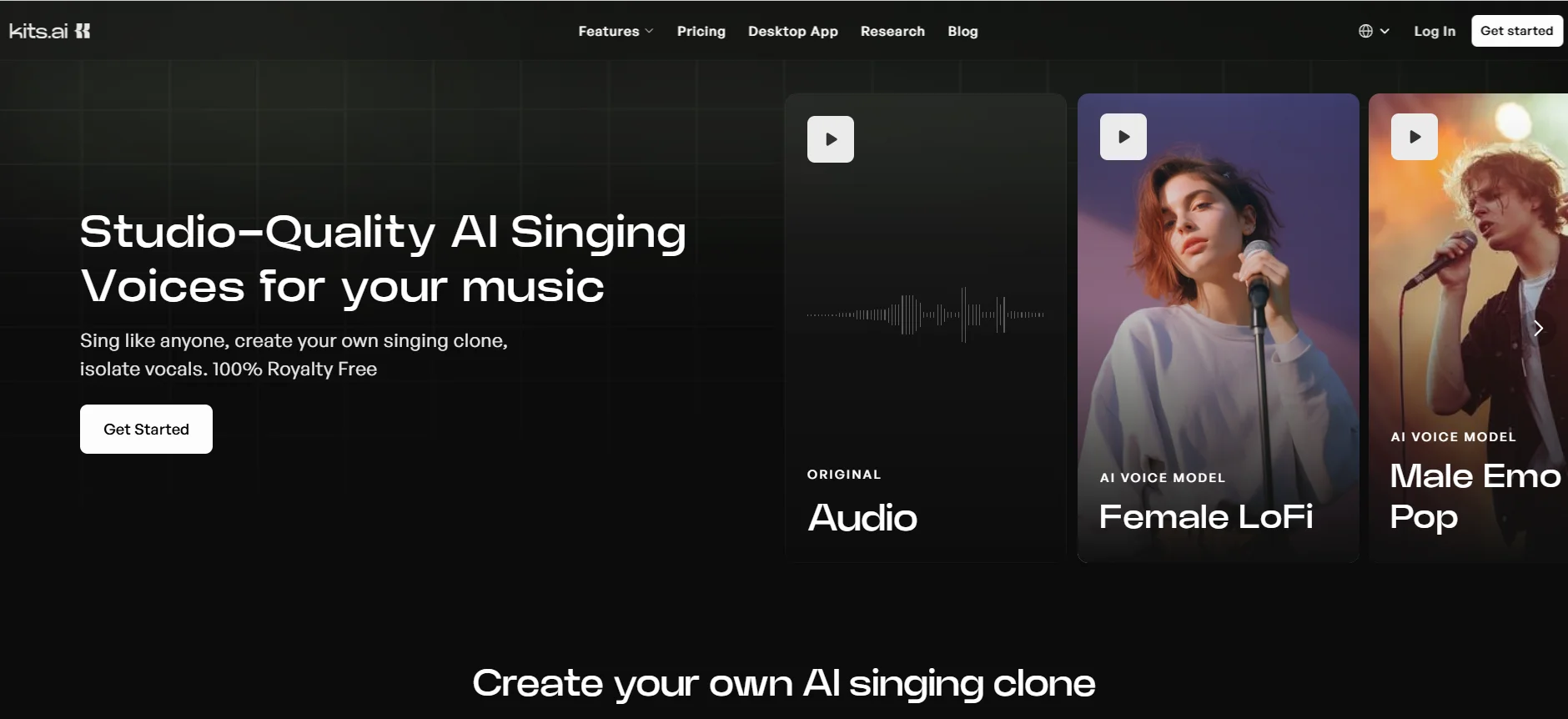Go to the Pricing page
This screenshot has width=1568, height=719.
pyautogui.click(x=701, y=31)
